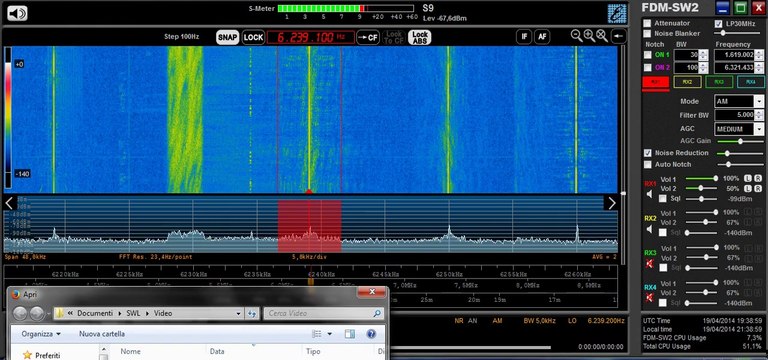Click the search magnifier in Cerca Video
768x360 pixels.
(x=377, y=313)
